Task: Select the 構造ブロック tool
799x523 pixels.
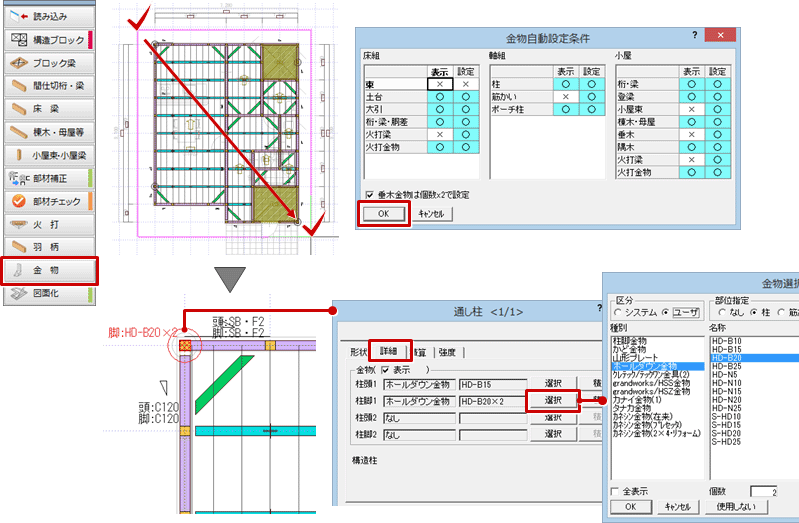Action: click(49, 40)
